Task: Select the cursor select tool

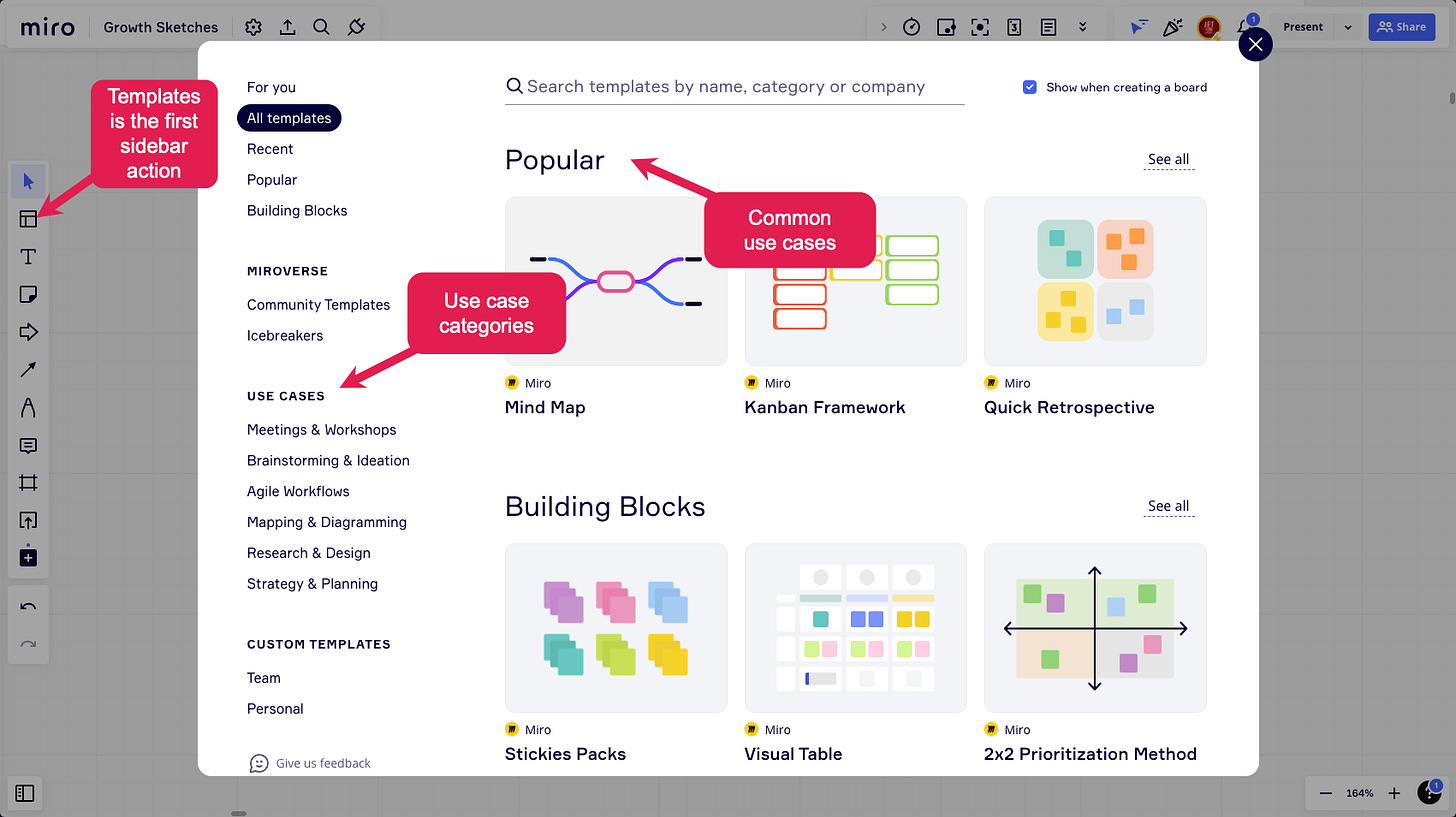Action: coord(28,181)
